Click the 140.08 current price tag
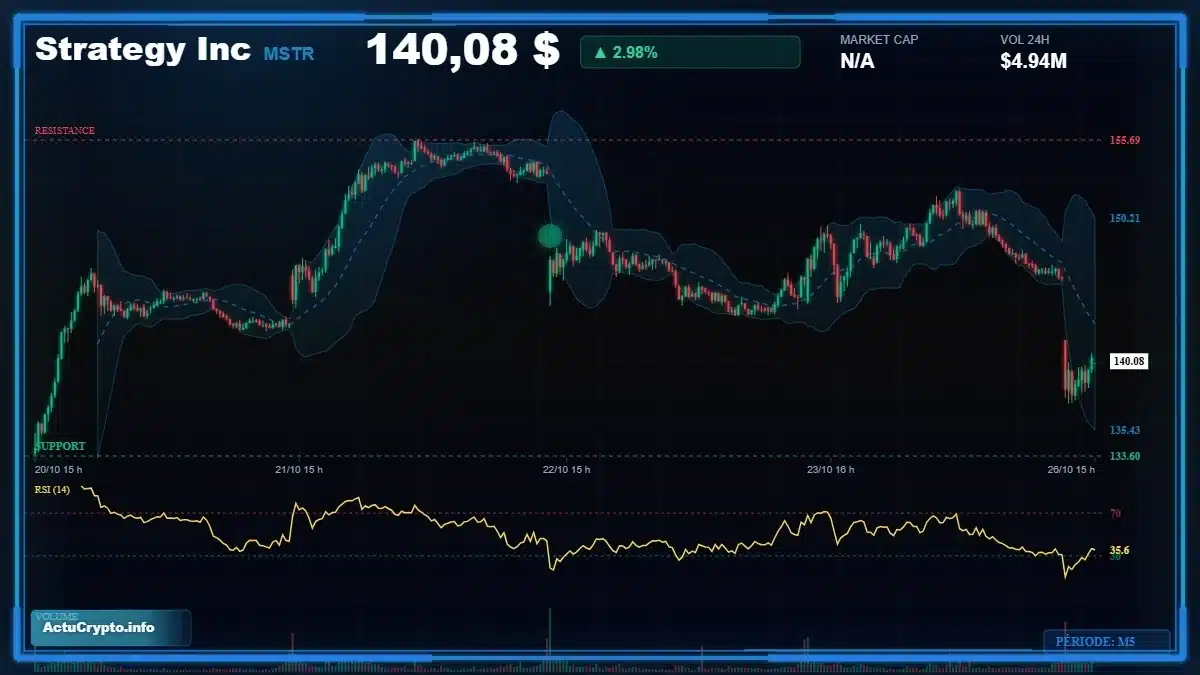 point(1129,361)
